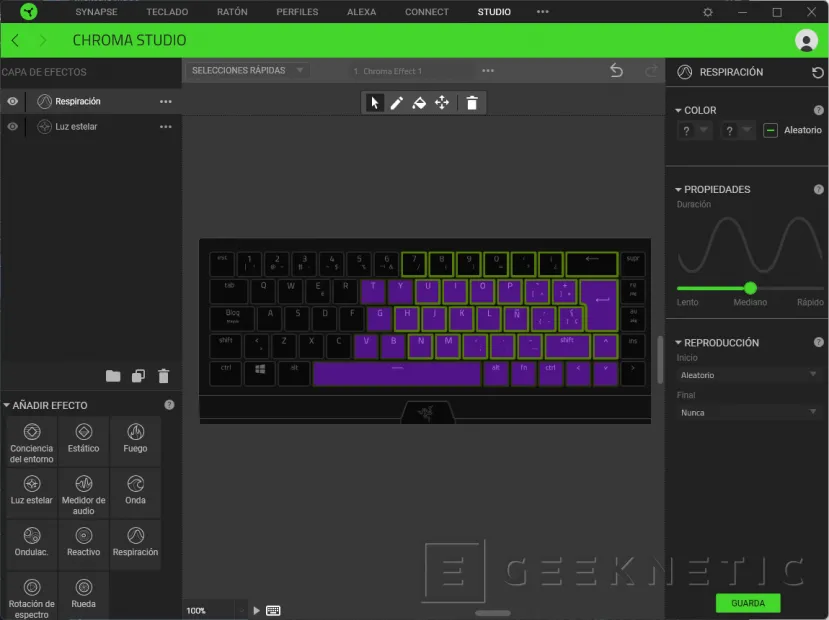
Task: Open help for the Color section
Action: tap(818, 110)
